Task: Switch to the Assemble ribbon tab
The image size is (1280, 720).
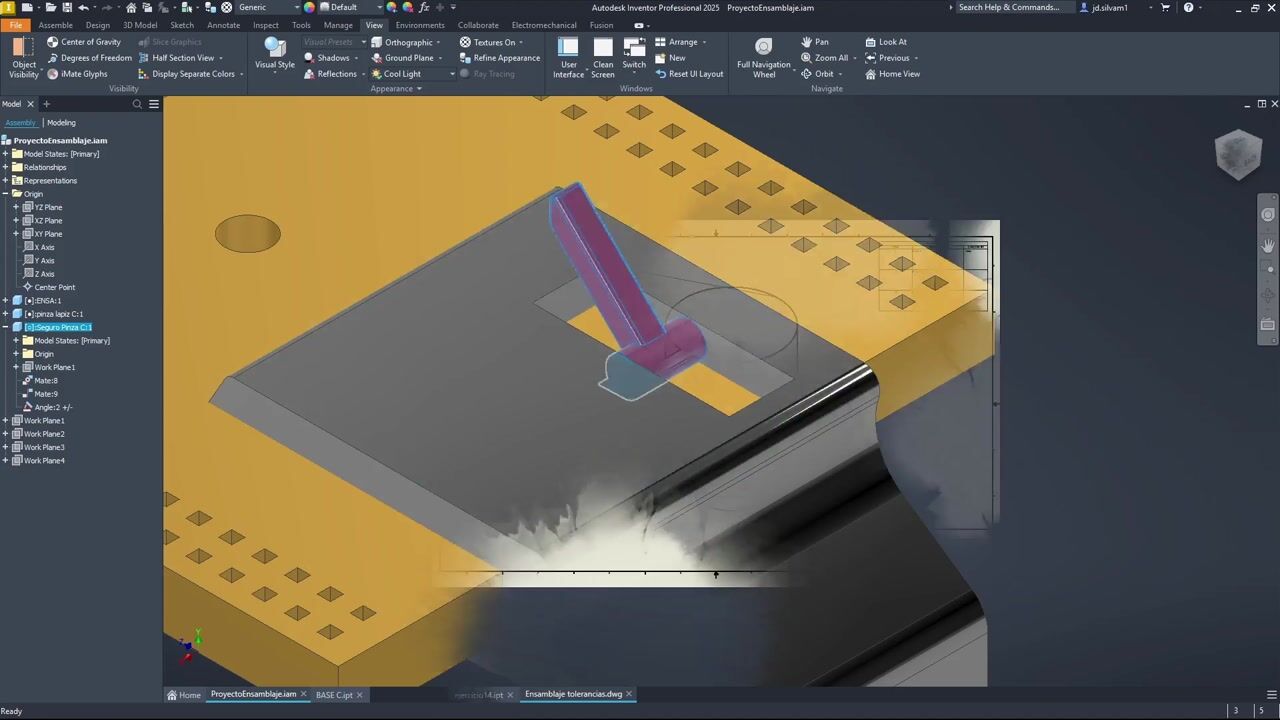Action: (55, 25)
